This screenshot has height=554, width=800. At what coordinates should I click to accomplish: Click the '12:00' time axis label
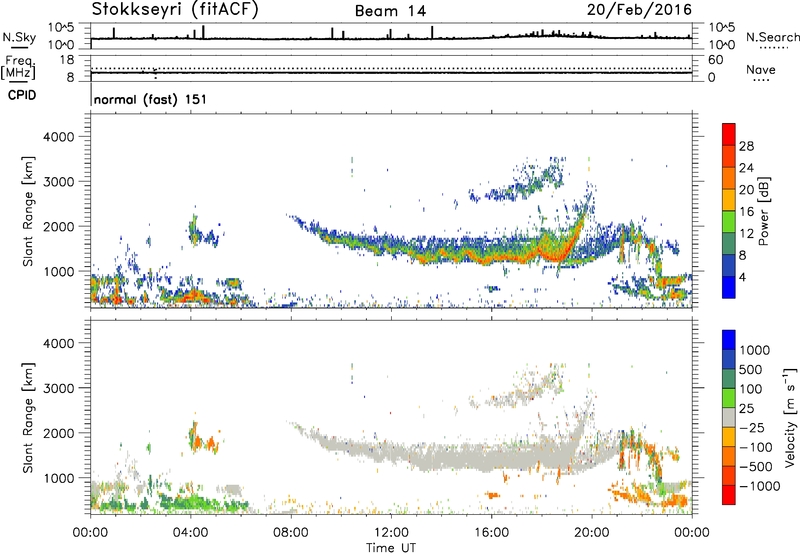[x=391, y=532]
